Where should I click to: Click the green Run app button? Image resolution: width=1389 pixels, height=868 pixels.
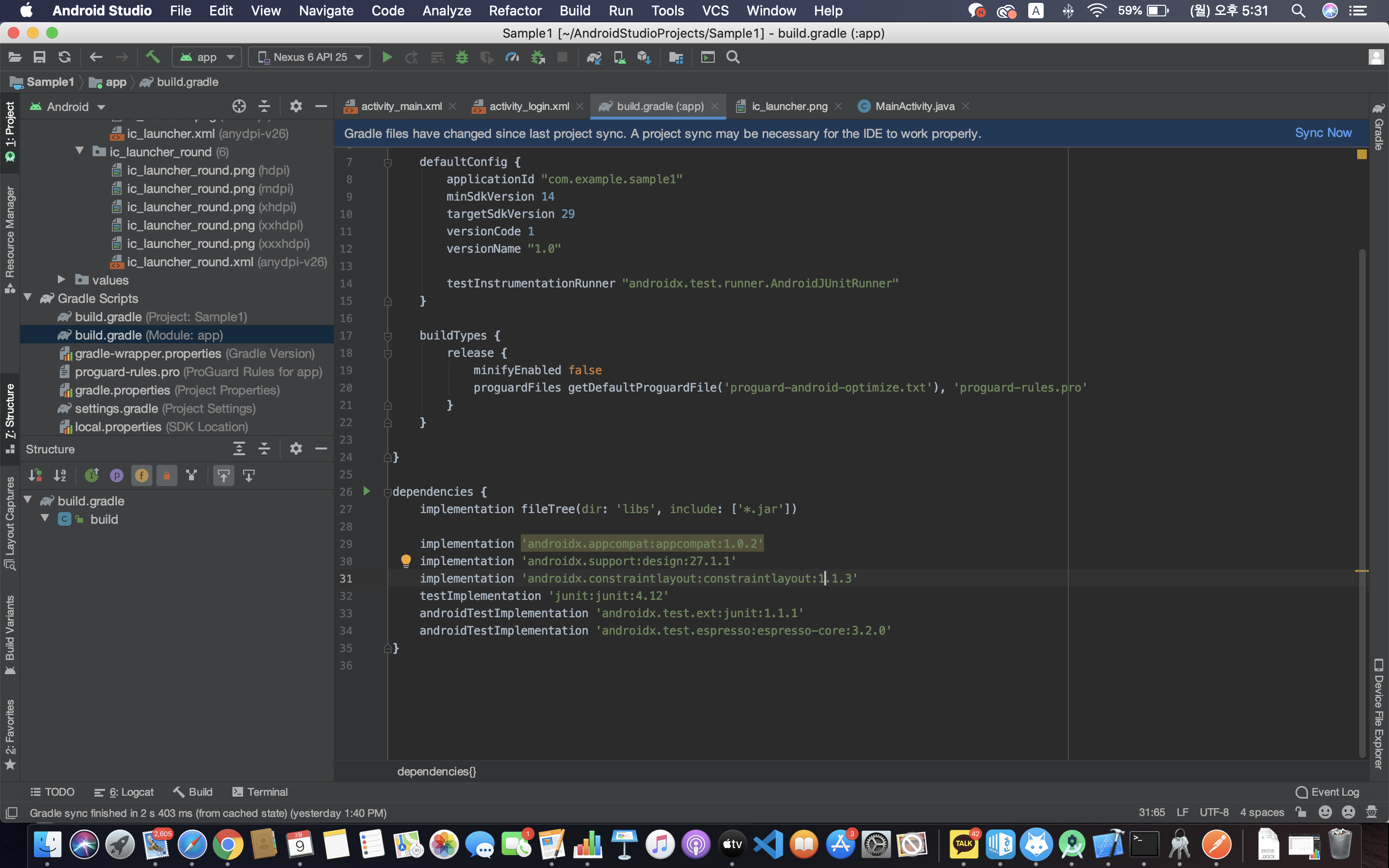point(387,57)
